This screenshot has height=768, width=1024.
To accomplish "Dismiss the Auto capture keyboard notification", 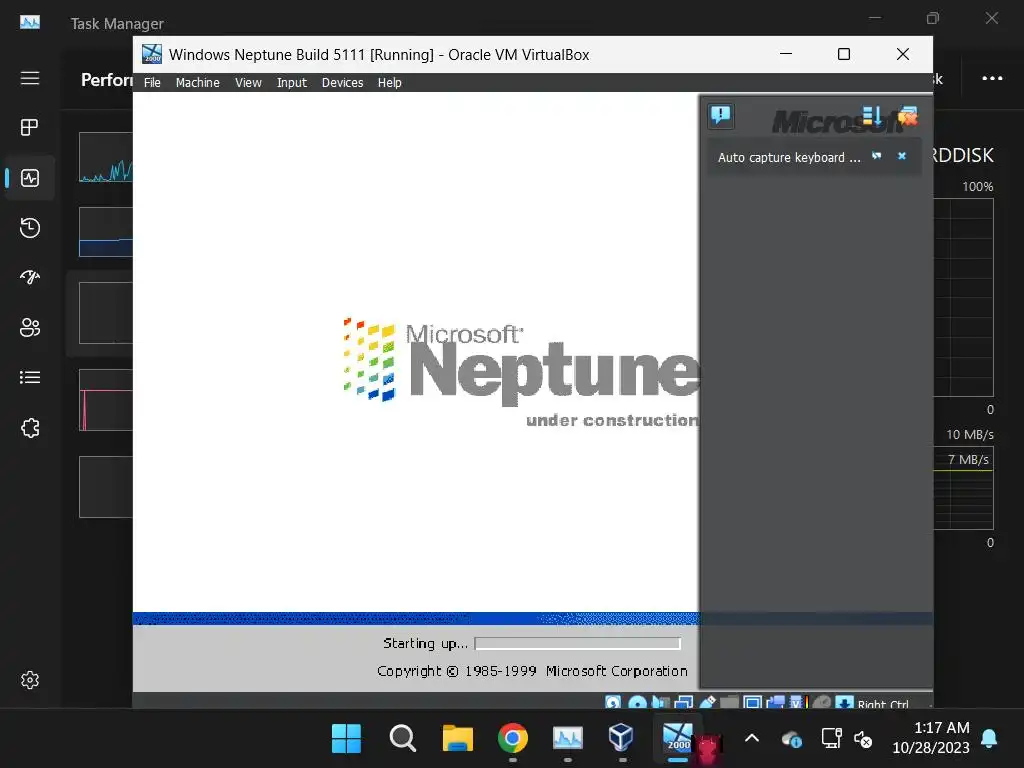I will pyautogui.click(x=902, y=156).
